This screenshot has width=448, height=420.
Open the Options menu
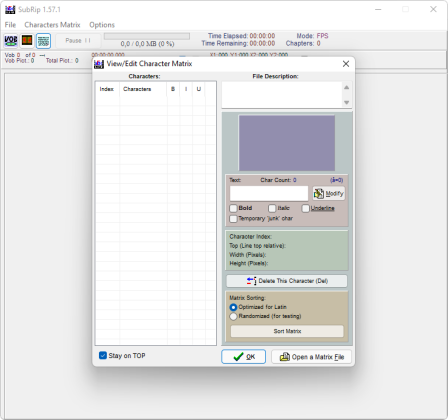click(102, 25)
